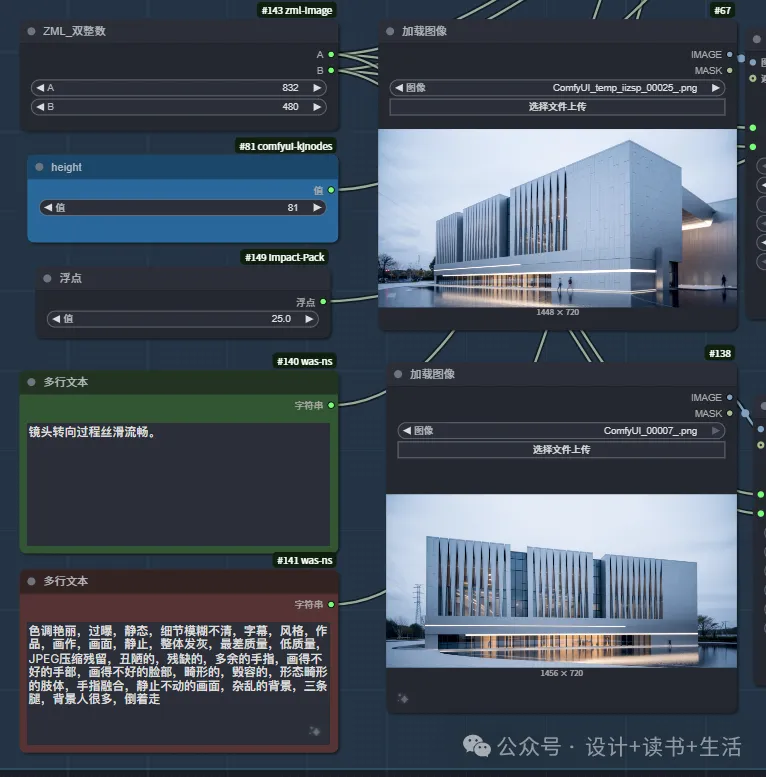Collapse the 浮点 node via its dot
Image resolution: width=766 pixels, height=777 pixels.
point(47,278)
